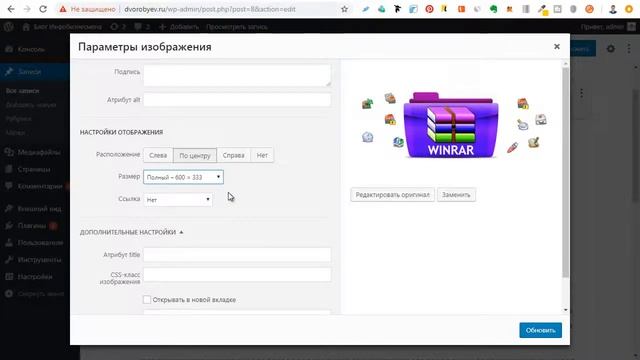Select the По центру alignment option
Screen dimensions: 640x360
coord(195,155)
